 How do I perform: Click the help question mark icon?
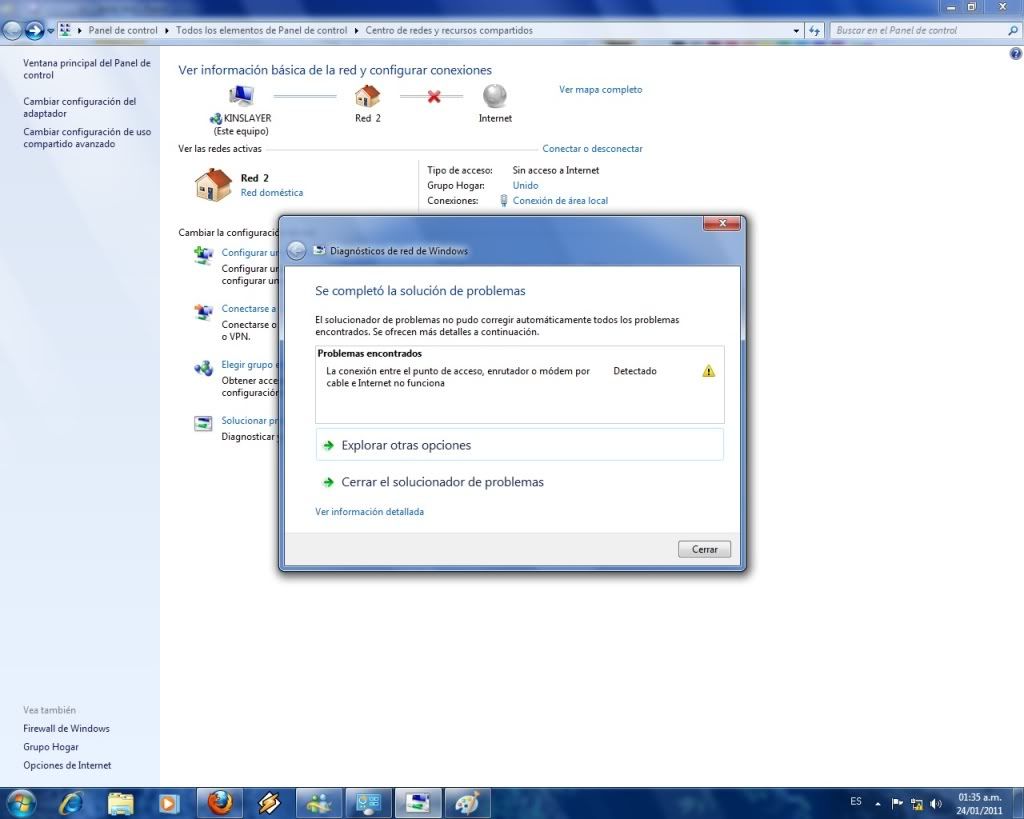click(1015, 54)
